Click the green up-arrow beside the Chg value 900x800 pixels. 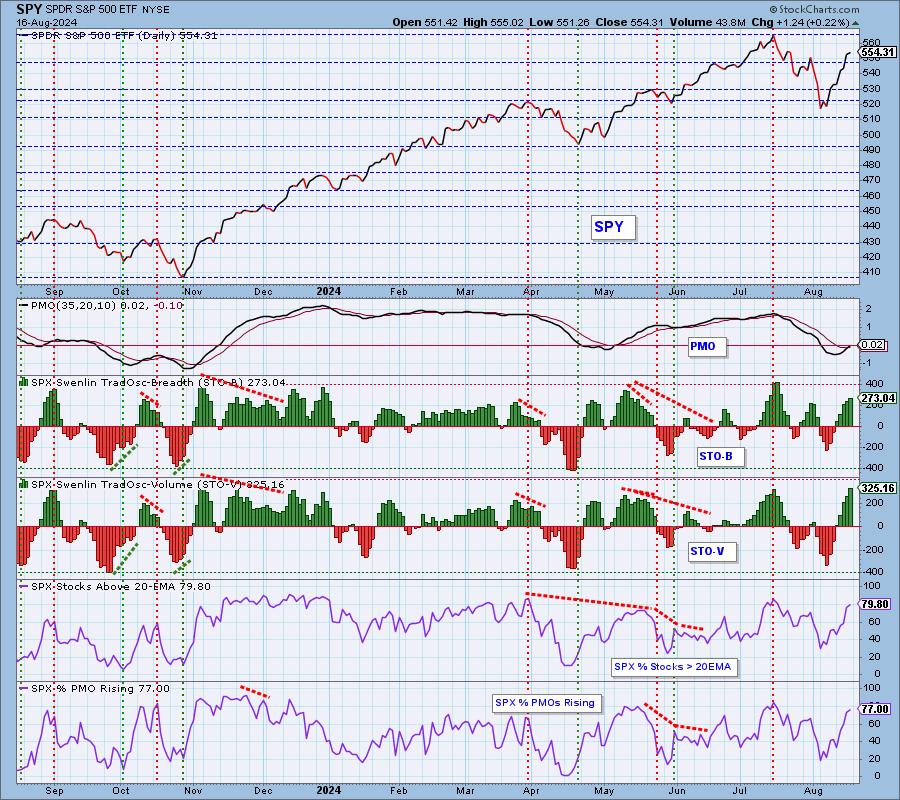click(x=855, y=23)
